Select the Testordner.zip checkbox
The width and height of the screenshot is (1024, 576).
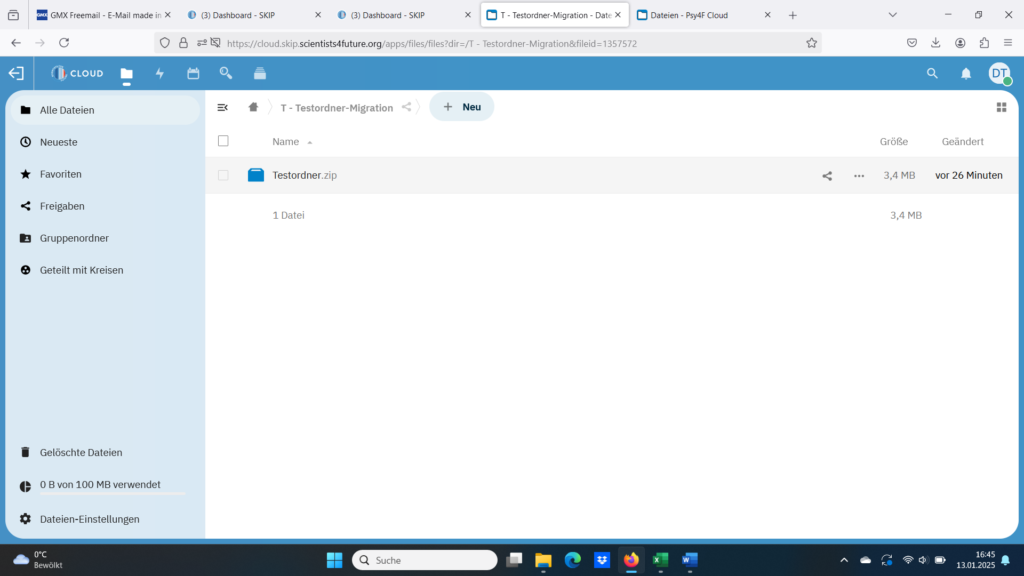point(223,175)
